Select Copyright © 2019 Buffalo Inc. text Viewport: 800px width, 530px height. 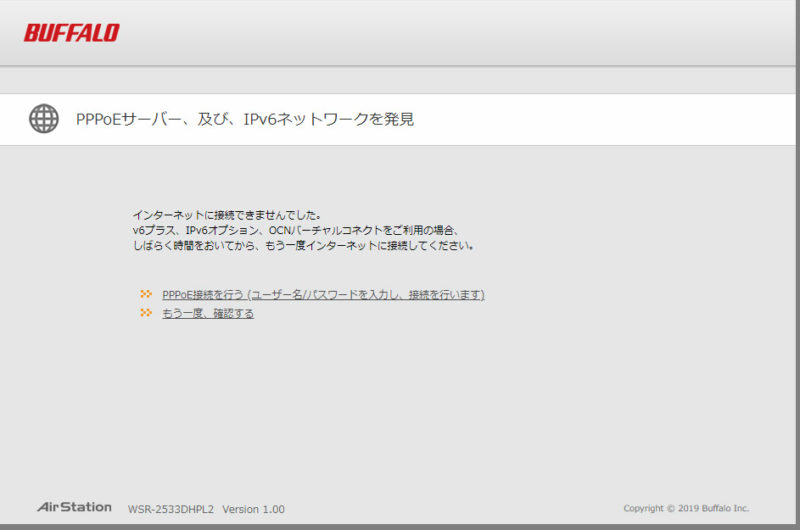coord(686,508)
